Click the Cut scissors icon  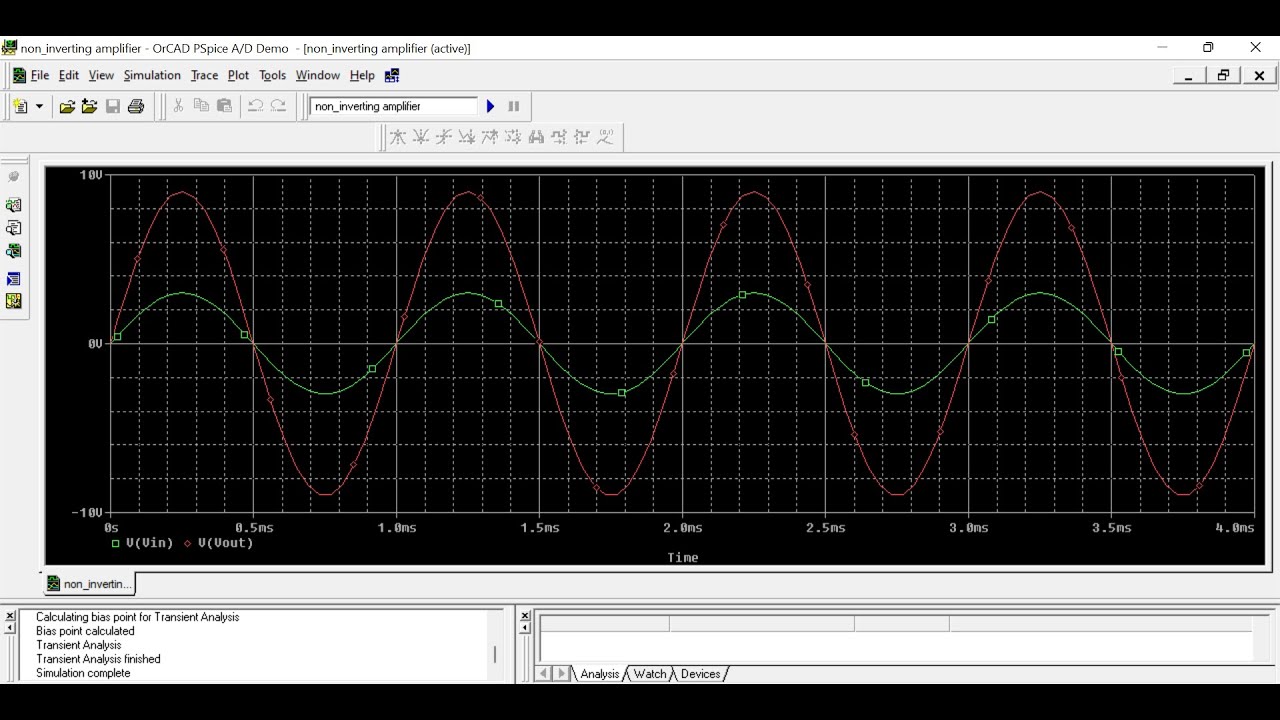point(178,106)
